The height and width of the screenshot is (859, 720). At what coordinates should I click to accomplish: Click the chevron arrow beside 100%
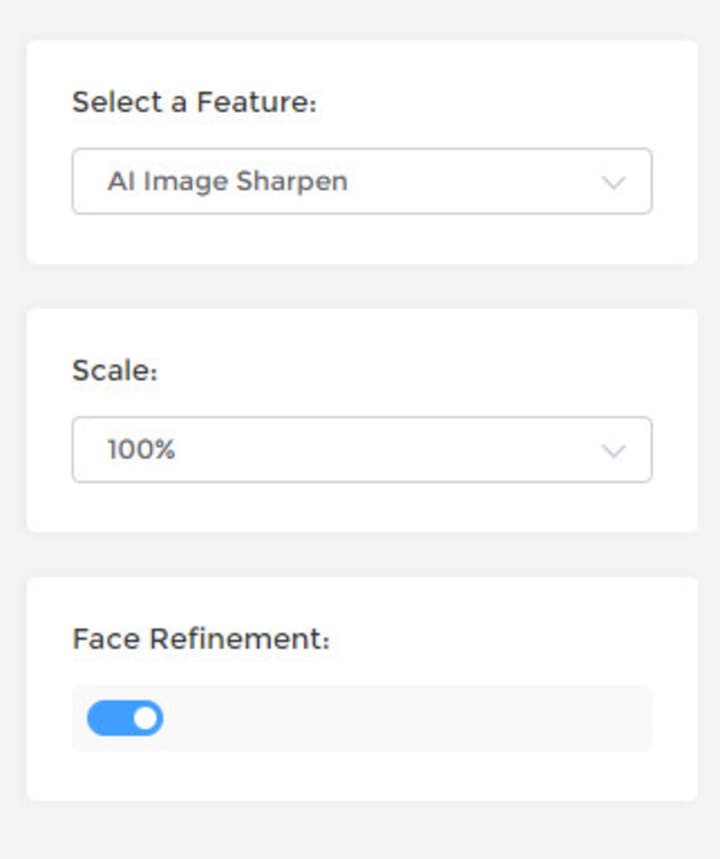[x=613, y=451]
